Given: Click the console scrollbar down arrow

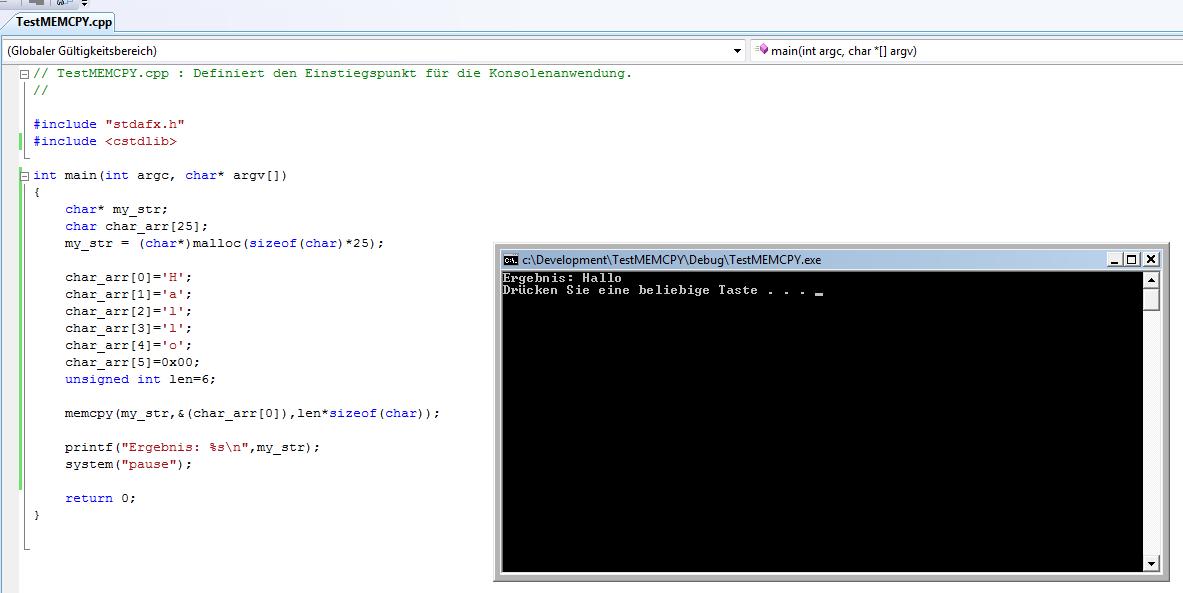Looking at the screenshot, I should pyautogui.click(x=1151, y=563).
